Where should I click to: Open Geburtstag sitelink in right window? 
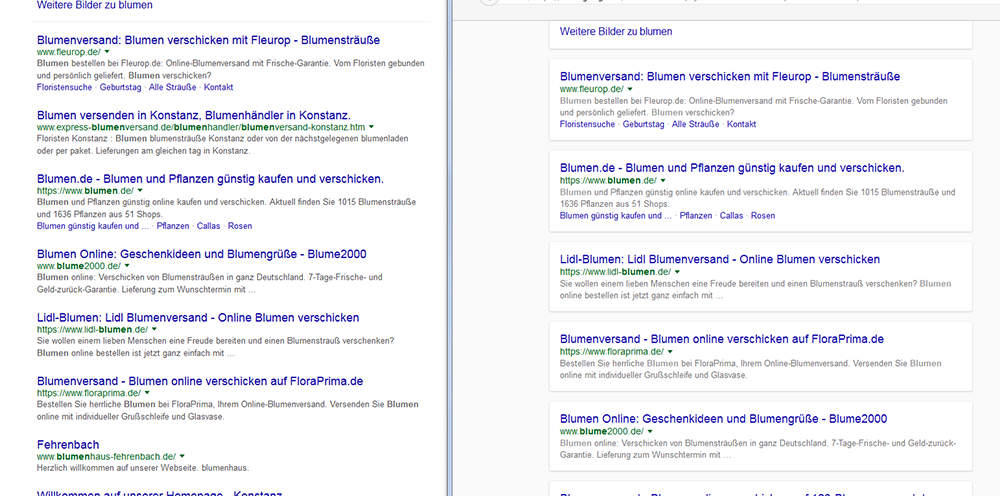[x=643, y=124]
